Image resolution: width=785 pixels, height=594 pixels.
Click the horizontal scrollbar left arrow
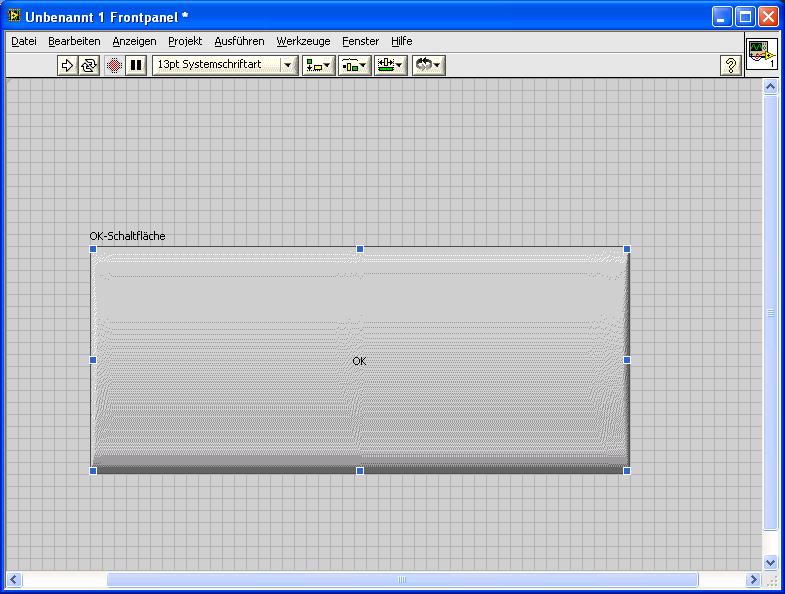click(14, 580)
